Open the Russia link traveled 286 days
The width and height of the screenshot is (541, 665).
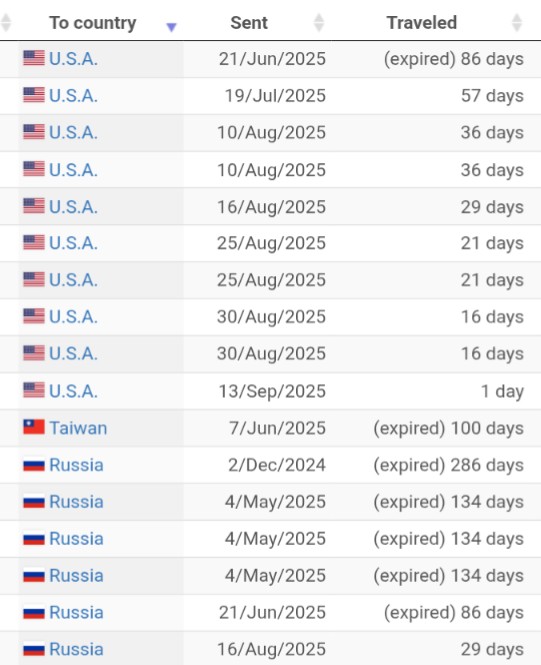click(x=76, y=465)
